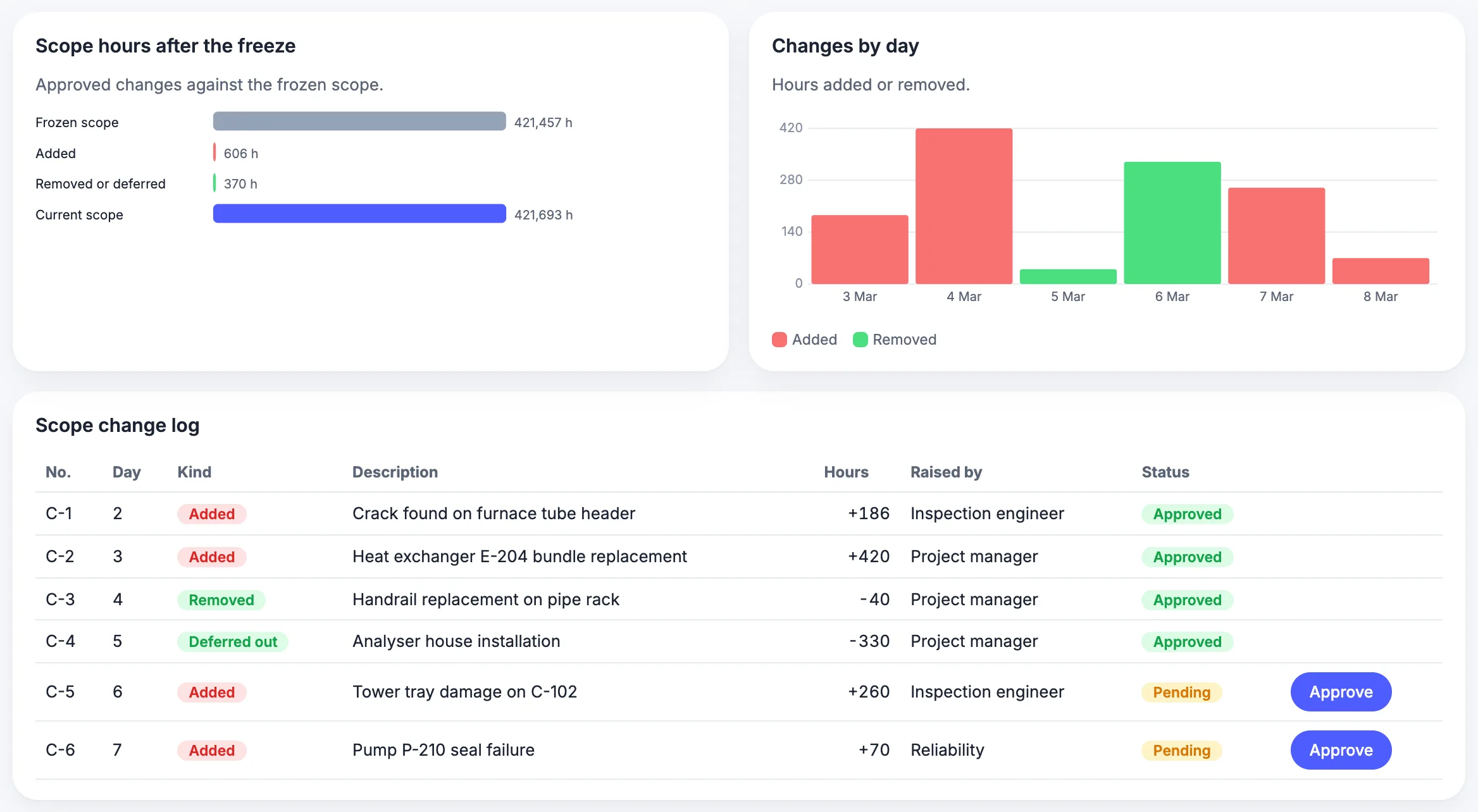Click the -330 hours value
The image size is (1478, 812).
click(869, 641)
